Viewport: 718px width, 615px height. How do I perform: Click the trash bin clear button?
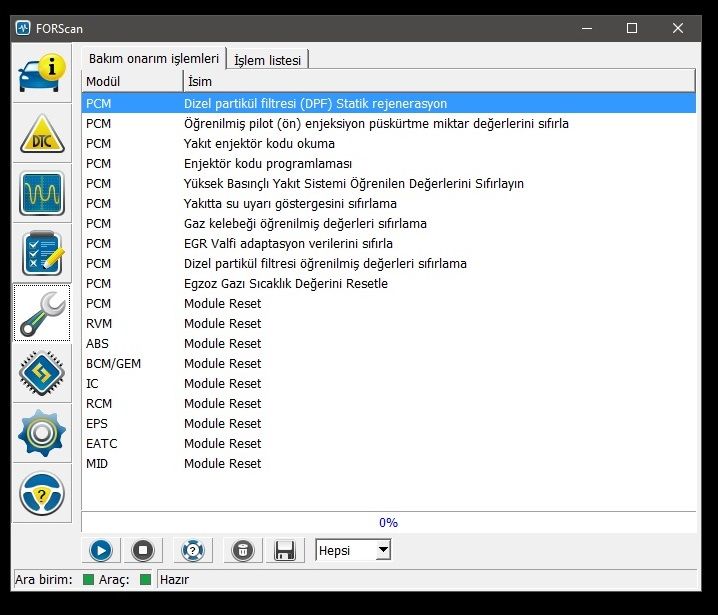click(243, 550)
